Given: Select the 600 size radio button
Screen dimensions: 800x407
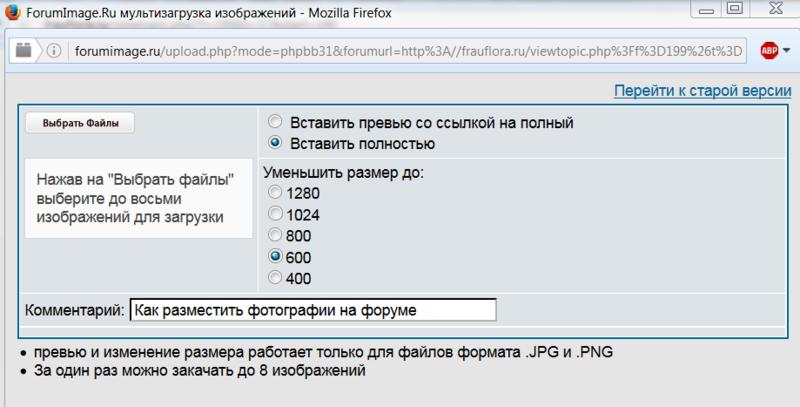Looking at the screenshot, I should click(274, 256).
